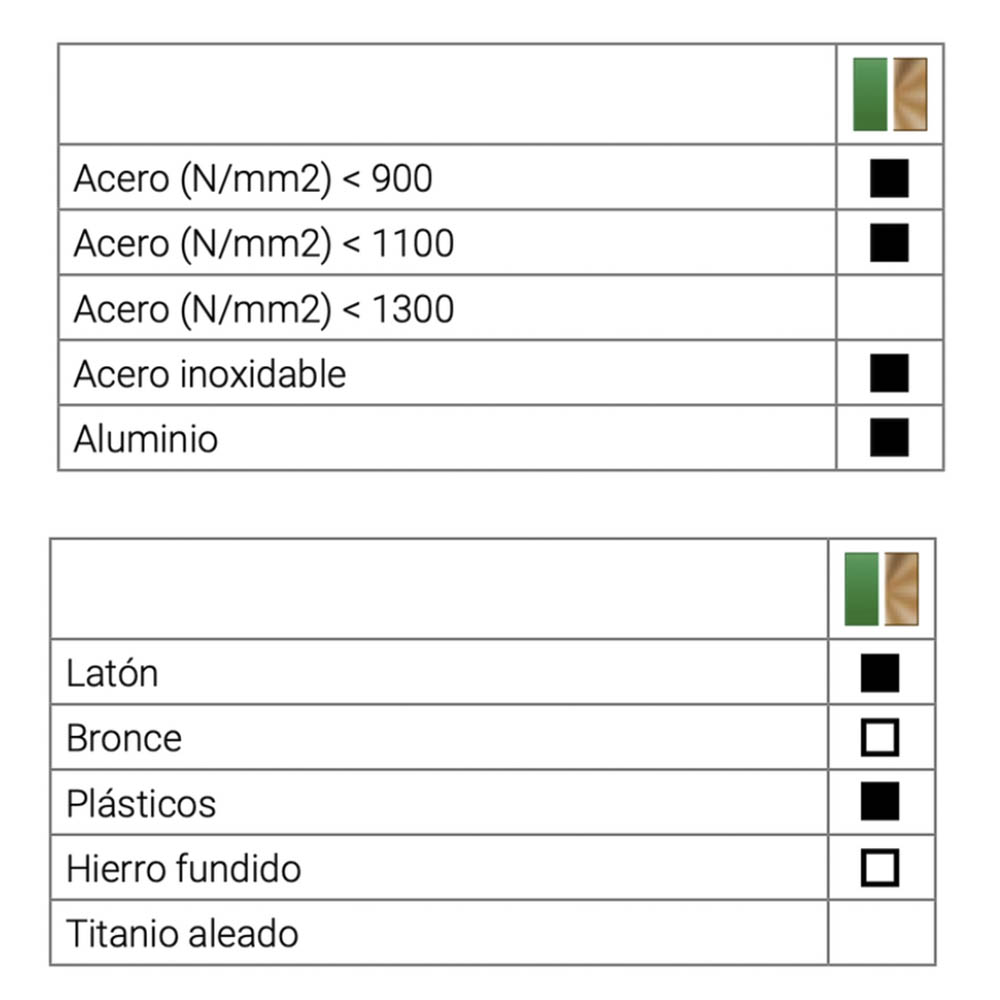Click the black square for Acero inoxidable
This screenshot has width=1000, height=1000.
(x=889, y=373)
